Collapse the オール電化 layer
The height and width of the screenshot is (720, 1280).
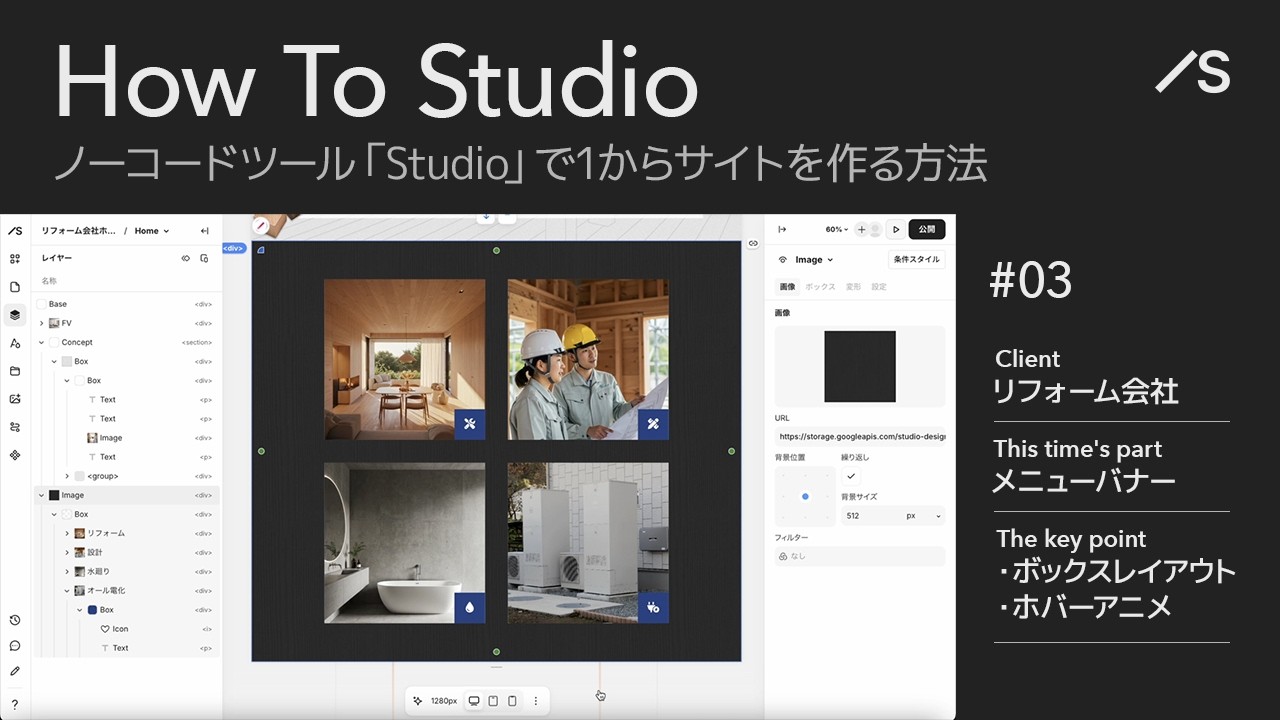click(x=67, y=590)
